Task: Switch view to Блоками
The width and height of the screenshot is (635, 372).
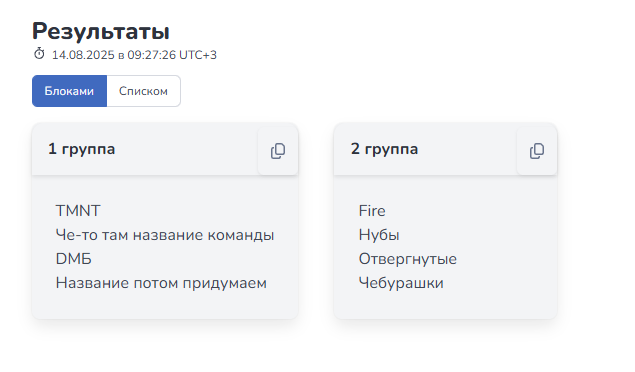Action: point(69,91)
